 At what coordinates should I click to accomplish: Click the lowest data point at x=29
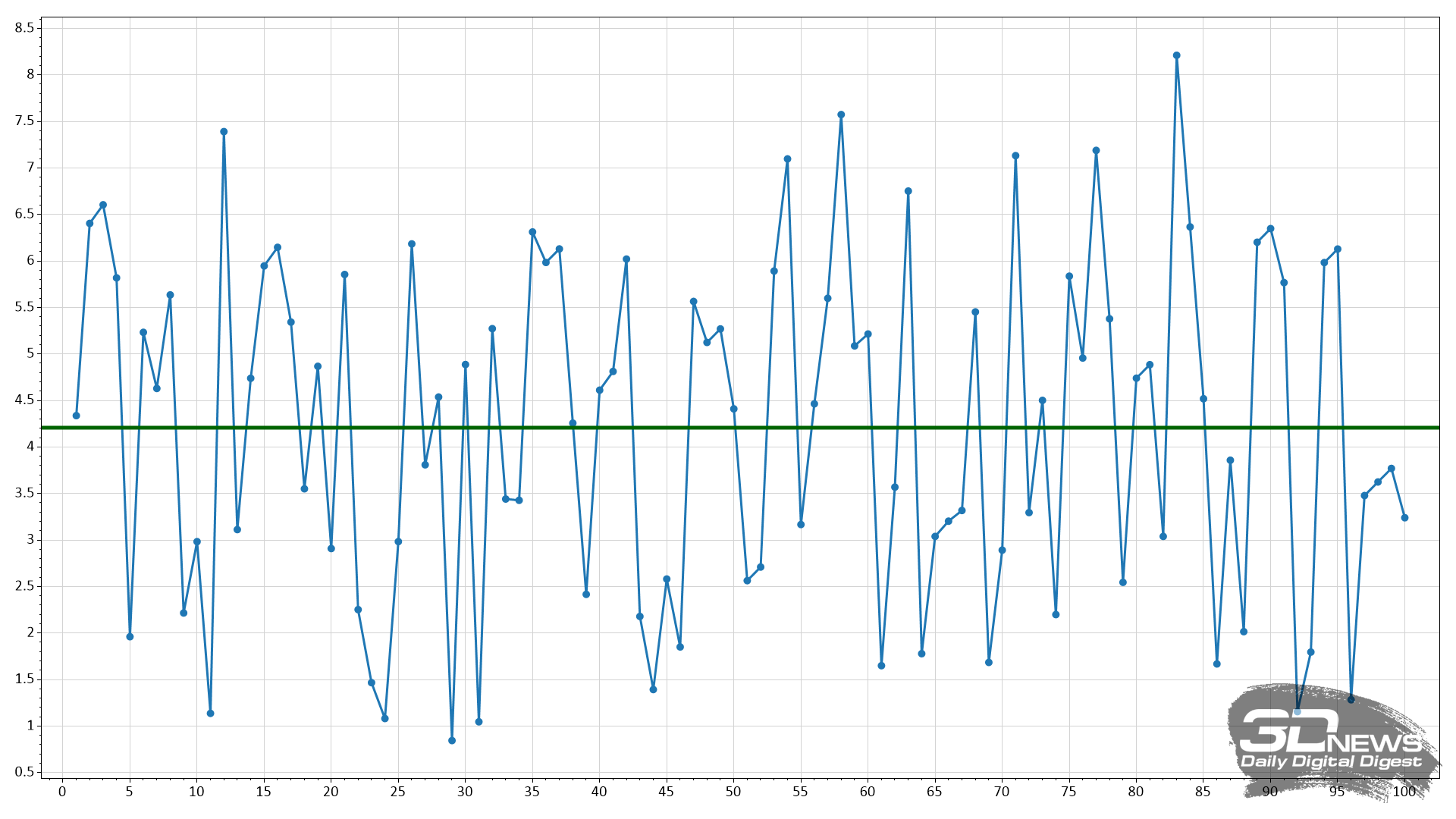pyautogui.click(x=452, y=740)
